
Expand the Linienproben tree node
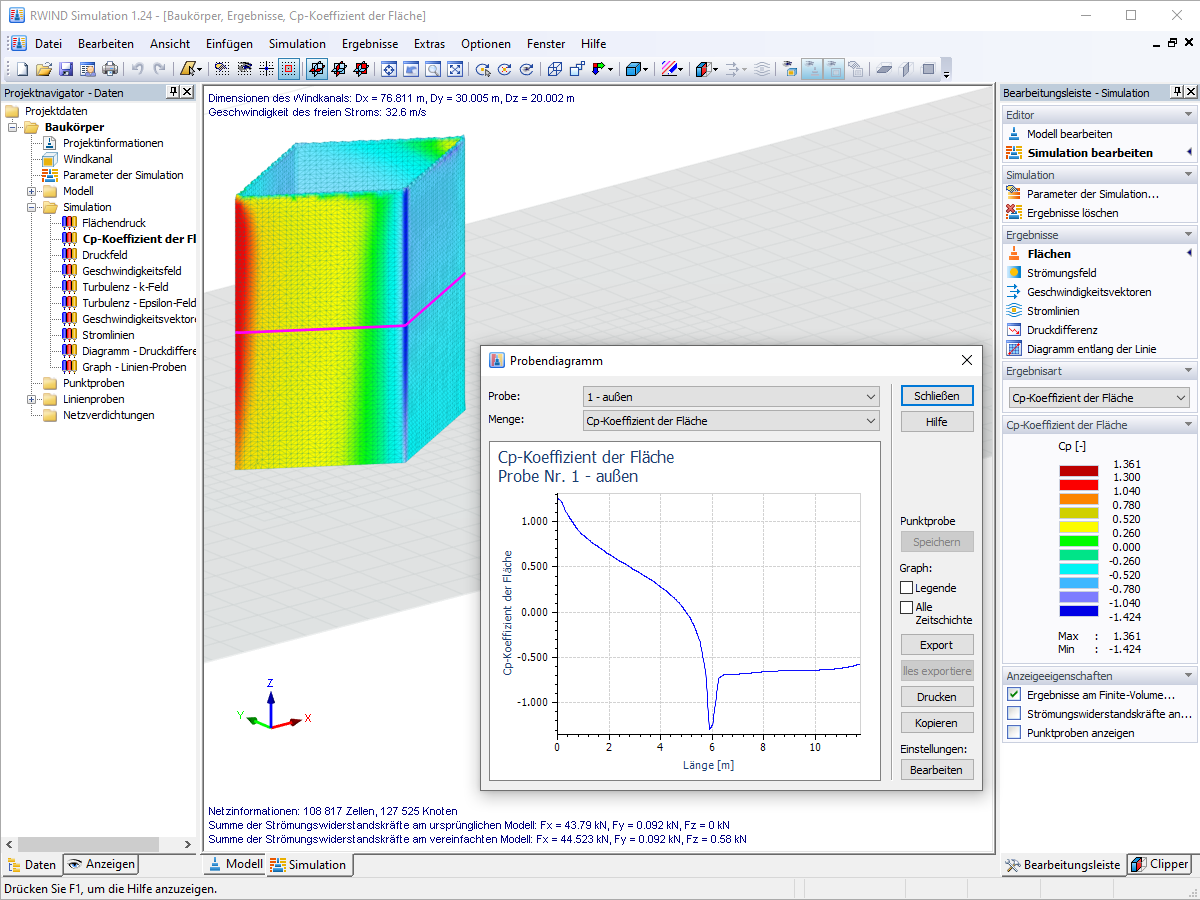[32, 399]
